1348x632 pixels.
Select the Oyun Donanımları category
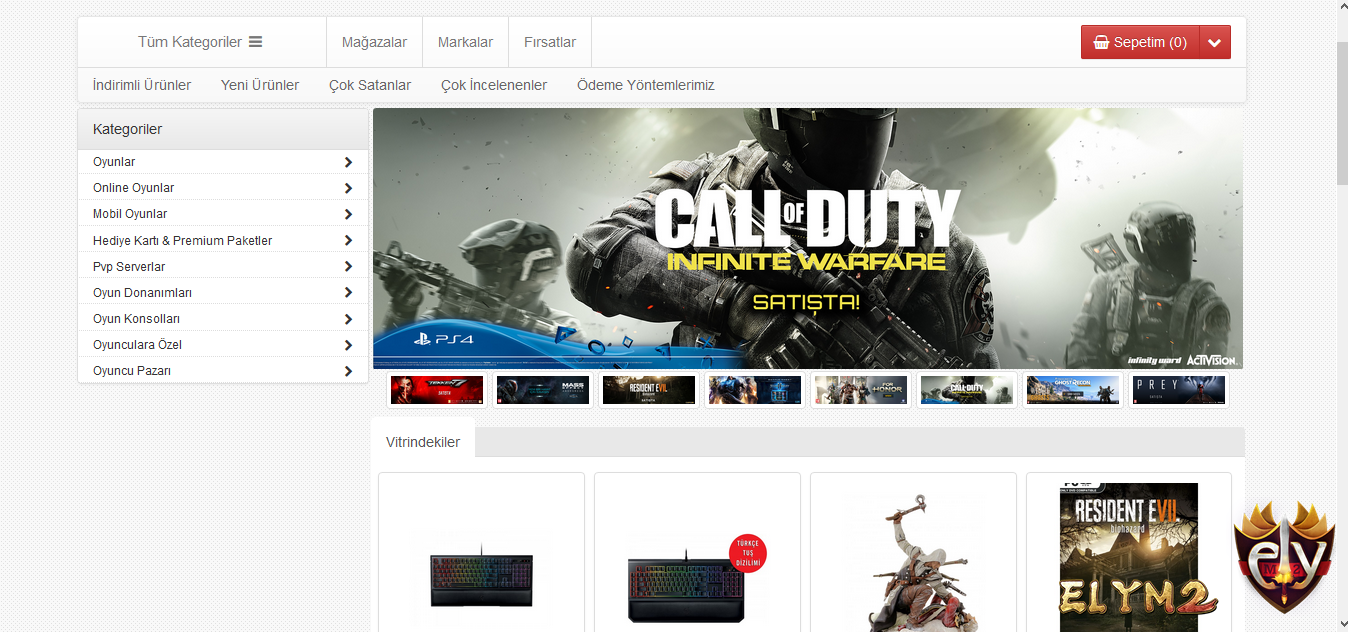pos(142,293)
